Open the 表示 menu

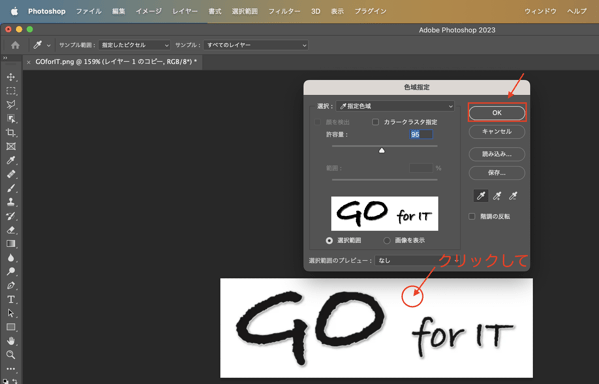pos(337,11)
